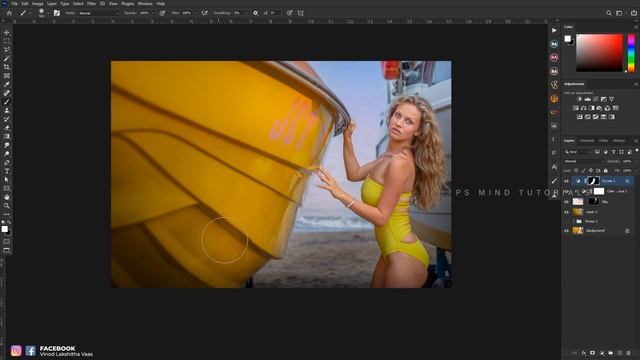
Task: Select the Crop tool
Action: [7, 67]
